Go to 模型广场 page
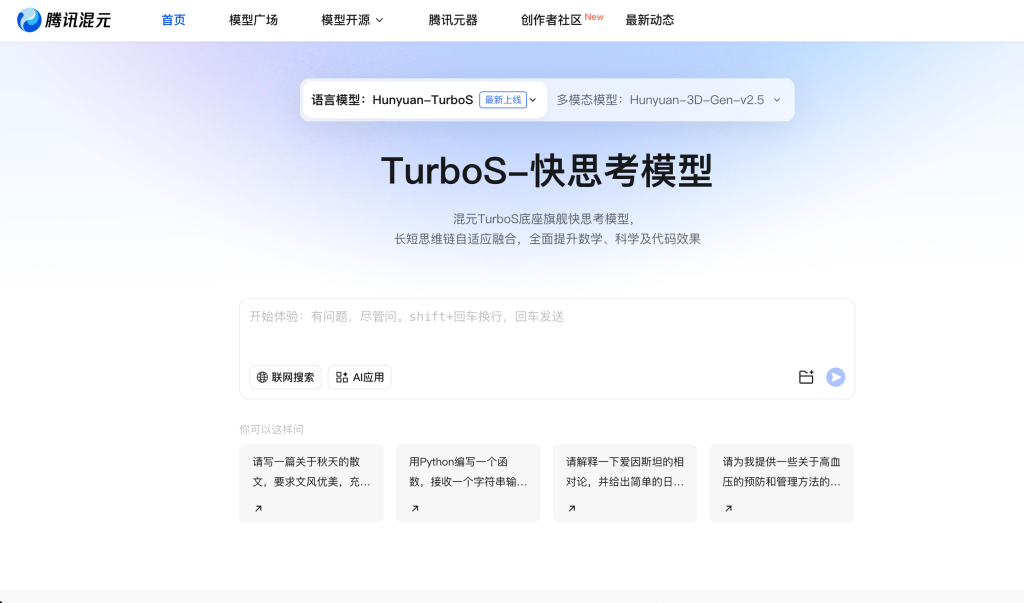Screen dimensions: 1024x603 (253, 20)
